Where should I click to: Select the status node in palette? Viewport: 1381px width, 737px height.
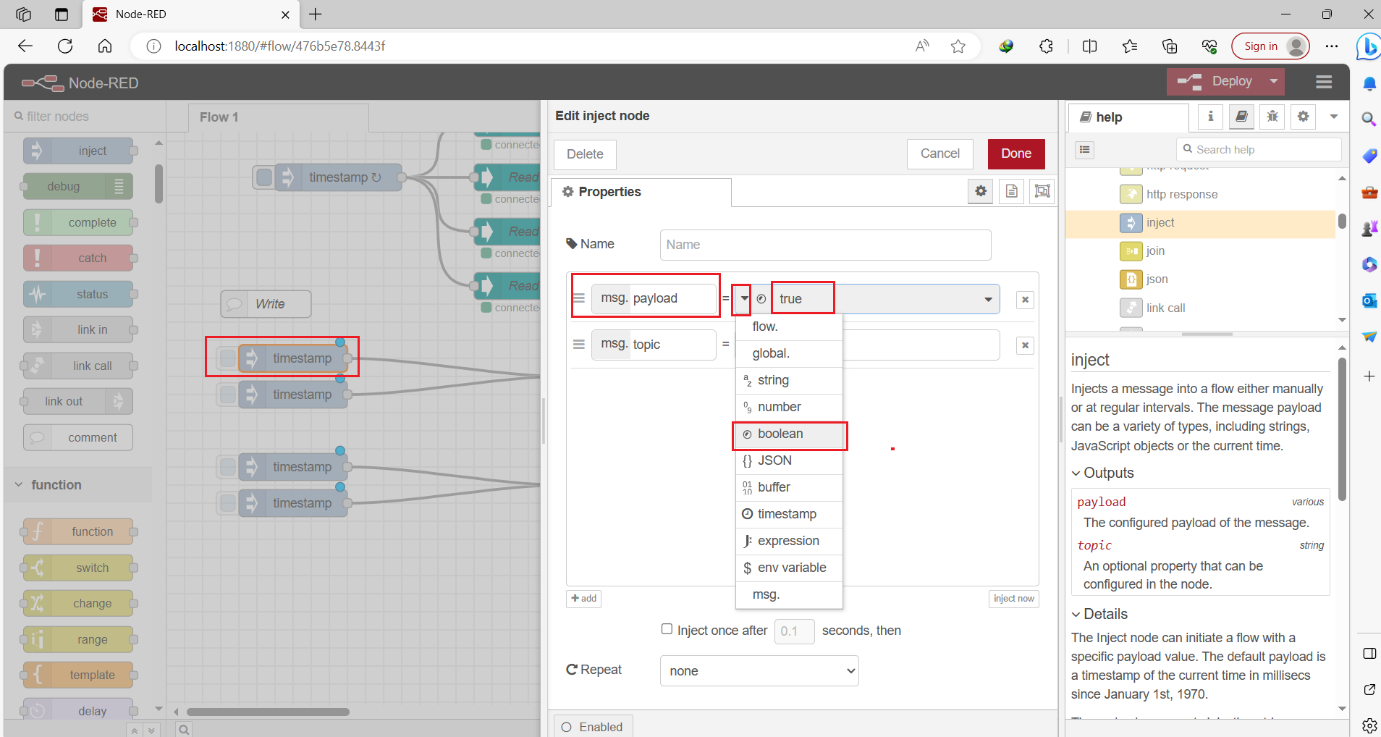78,294
